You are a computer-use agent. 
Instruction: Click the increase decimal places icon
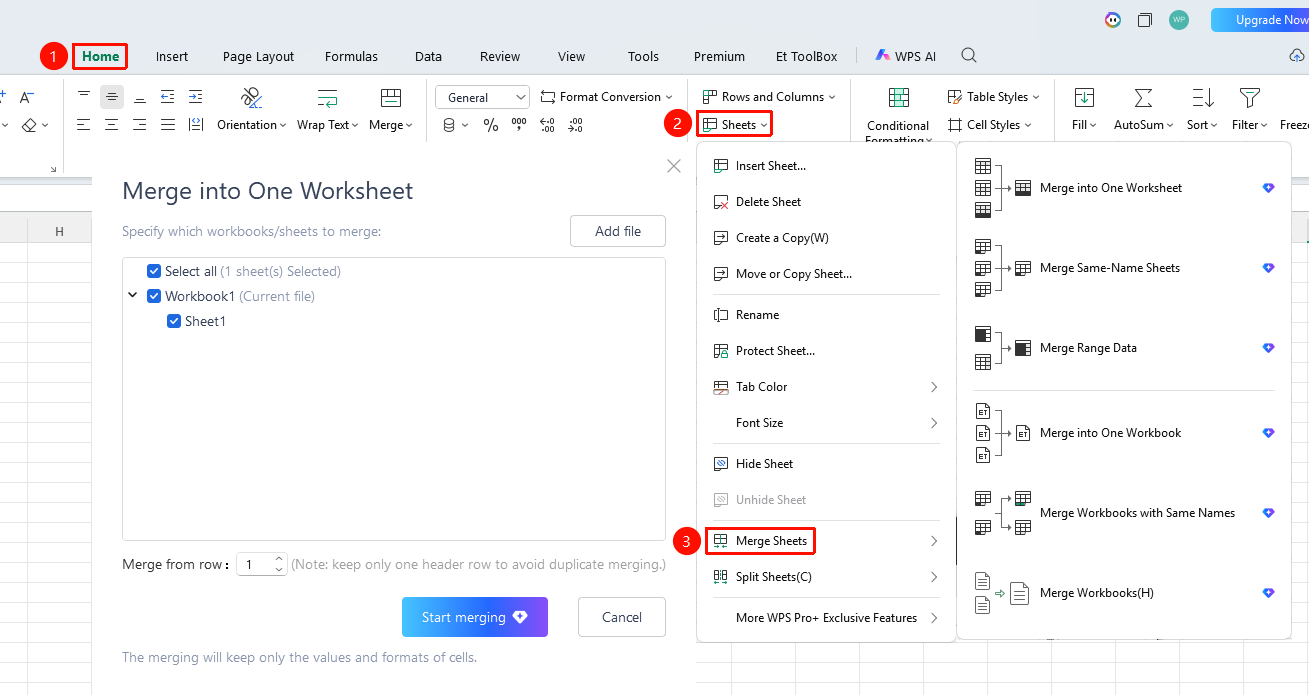click(547, 125)
